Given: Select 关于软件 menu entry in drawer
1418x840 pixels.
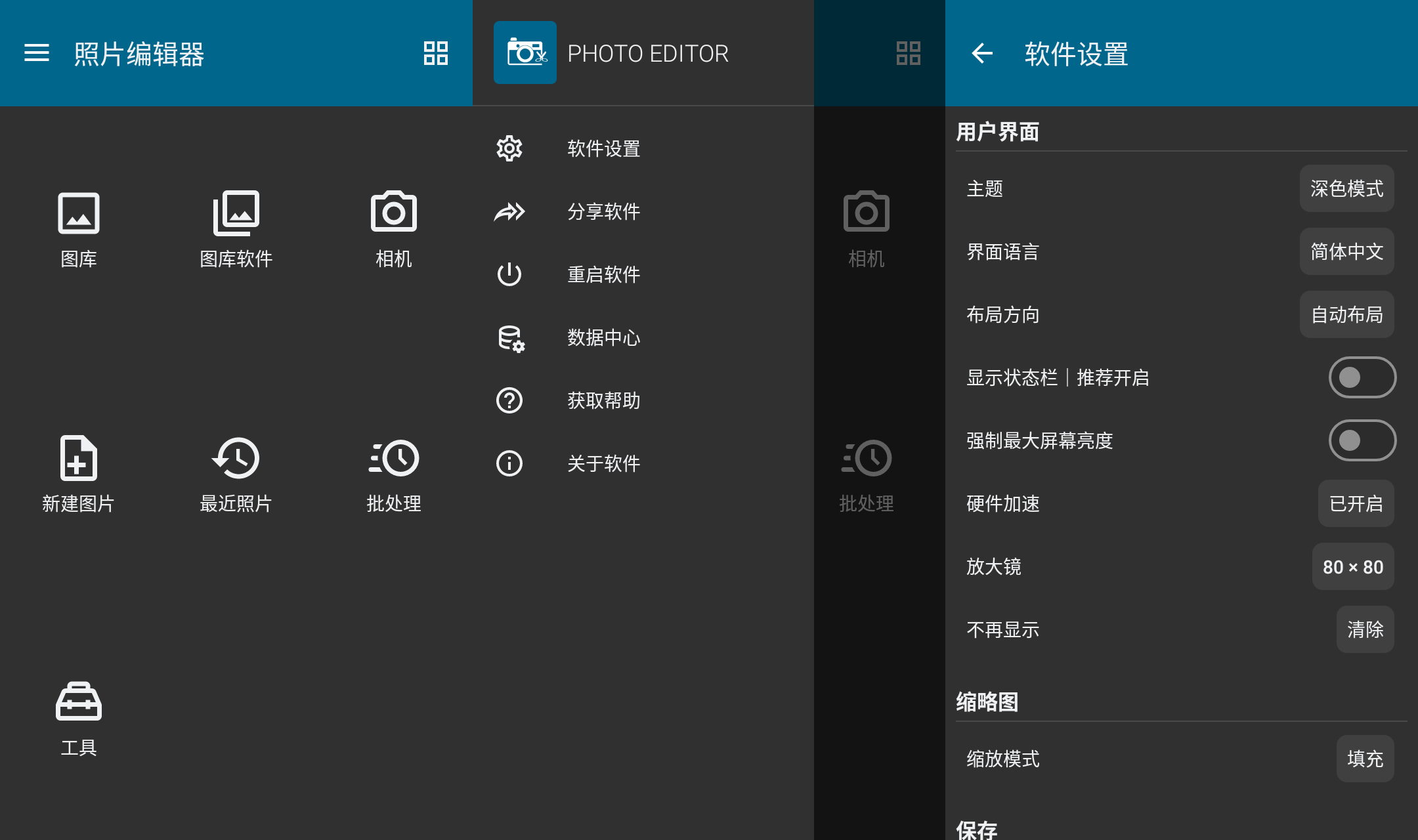Looking at the screenshot, I should tap(643, 463).
